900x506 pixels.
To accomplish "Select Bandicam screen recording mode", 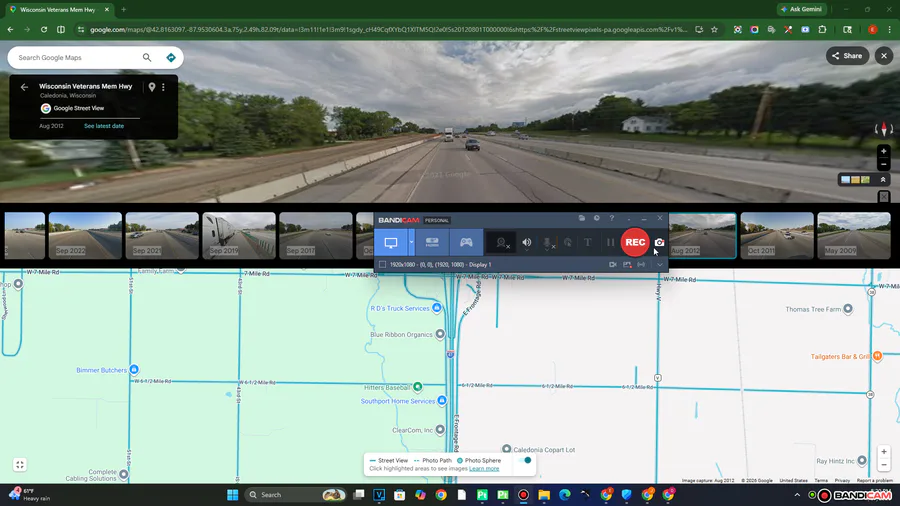I will (x=391, y=242).
